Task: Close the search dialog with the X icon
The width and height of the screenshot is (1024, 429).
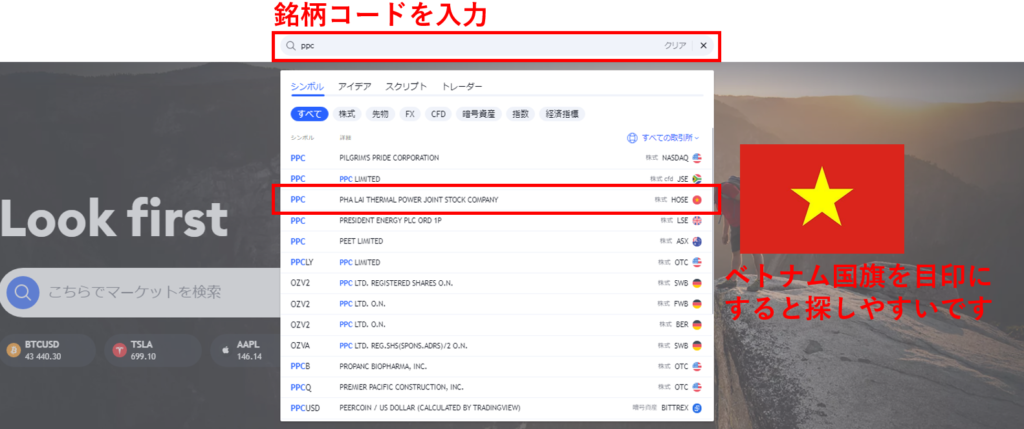Action: 703,46
